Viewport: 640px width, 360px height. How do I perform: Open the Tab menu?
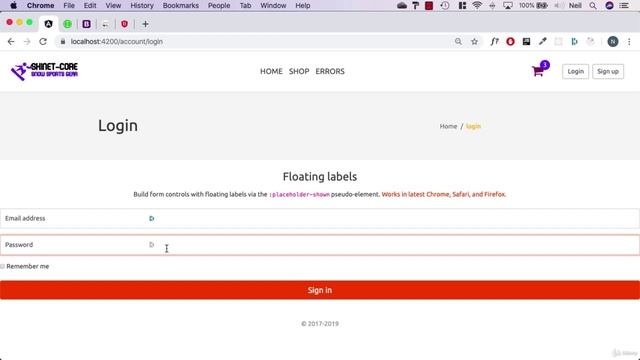click(245, 6)
